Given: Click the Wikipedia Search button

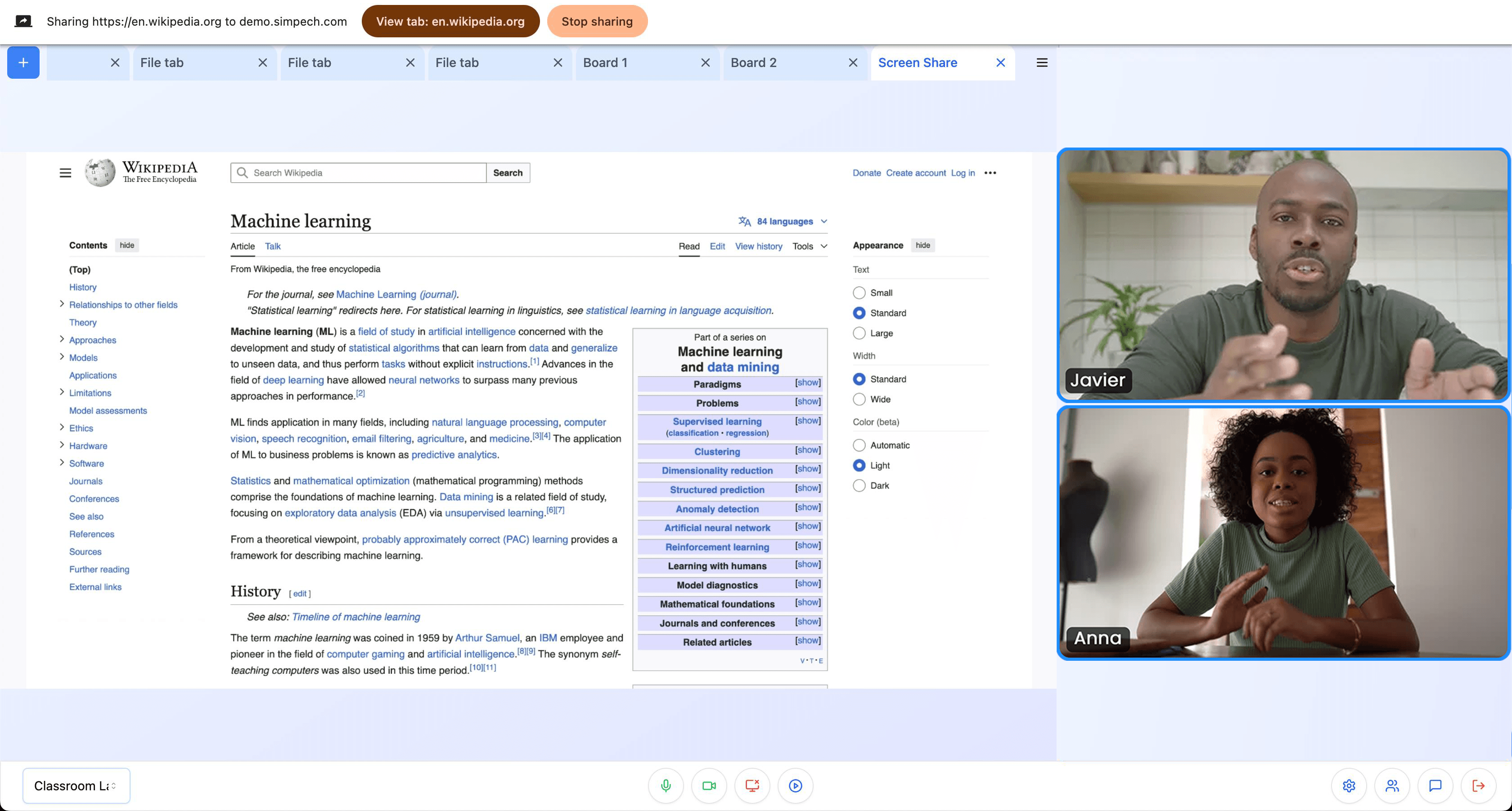Looking at the screenshot, I should pos(508,173).
